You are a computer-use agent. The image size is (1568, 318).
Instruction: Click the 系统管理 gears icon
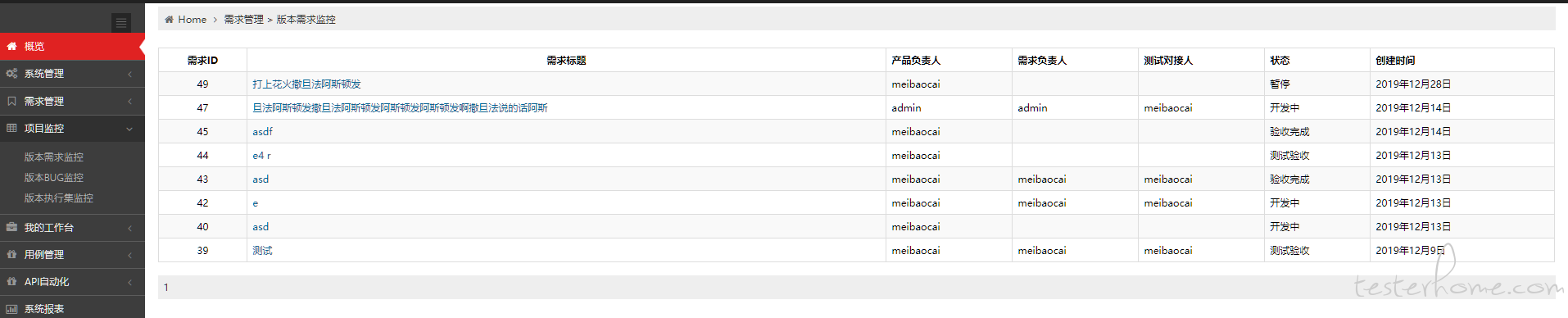(11, 74)
